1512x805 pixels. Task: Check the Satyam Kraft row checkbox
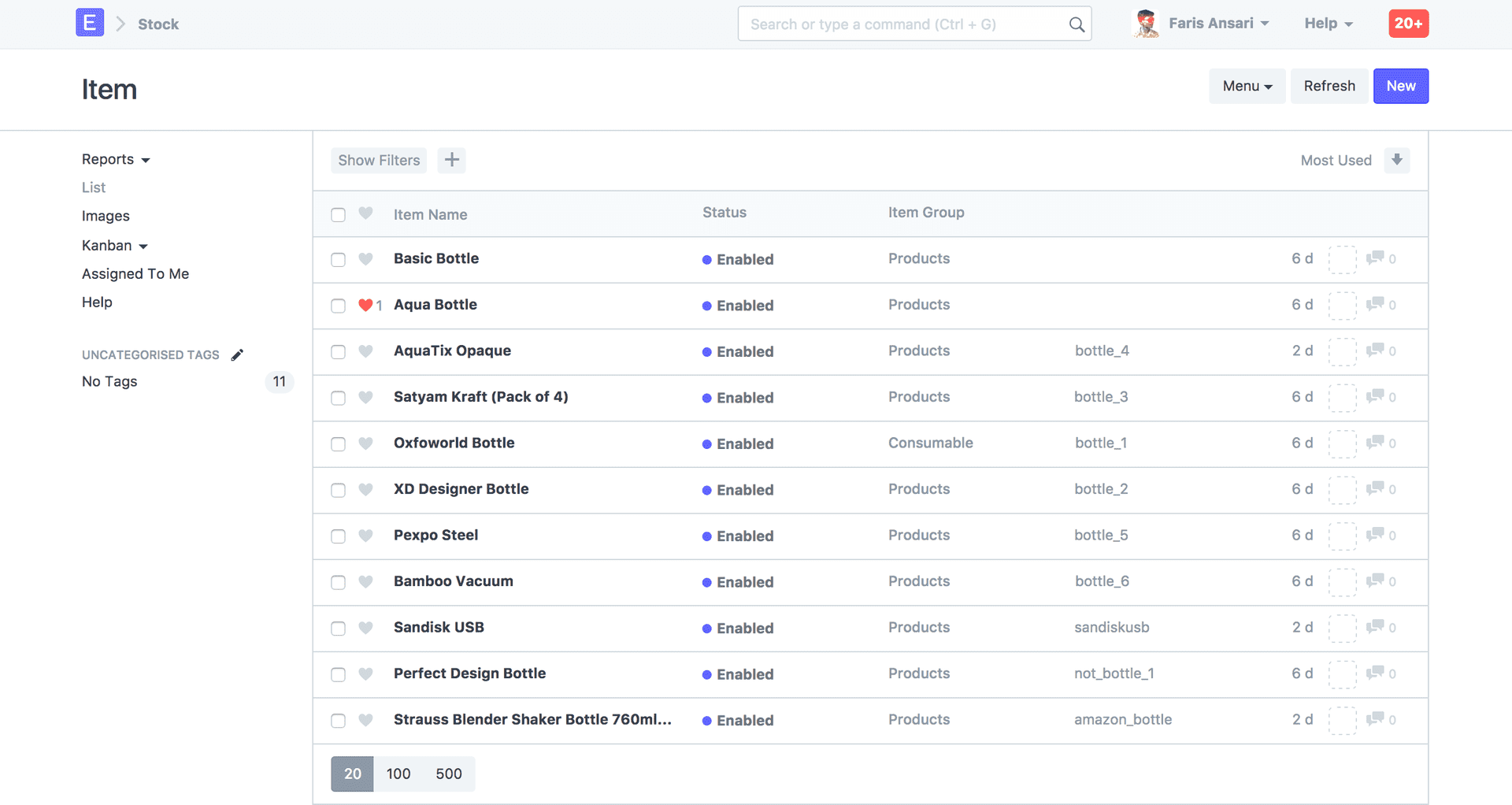tap(339, 398)
